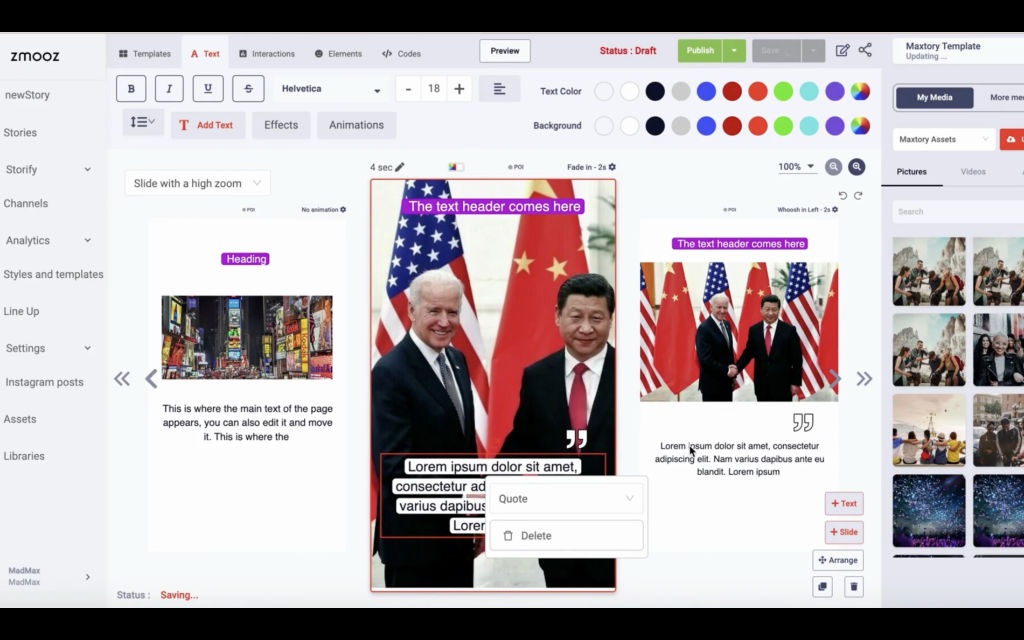1024x640 pixels.
Task: Open line spacing menu
Action: click(x=142, y=122)
